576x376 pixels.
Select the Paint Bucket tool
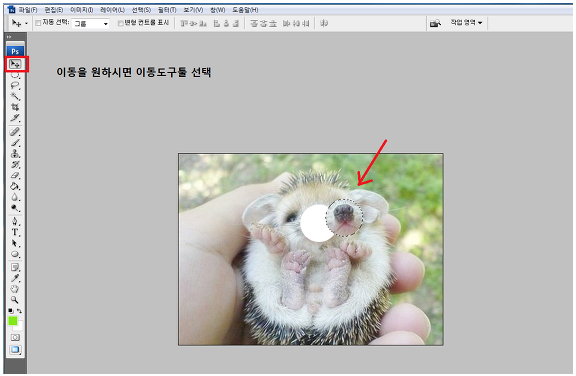click(15, 186)
